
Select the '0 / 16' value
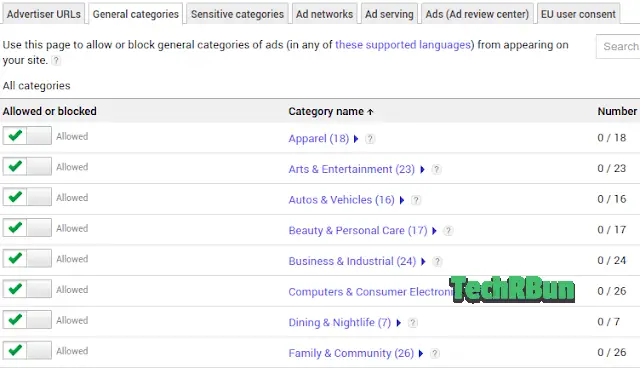click(612, 199)
